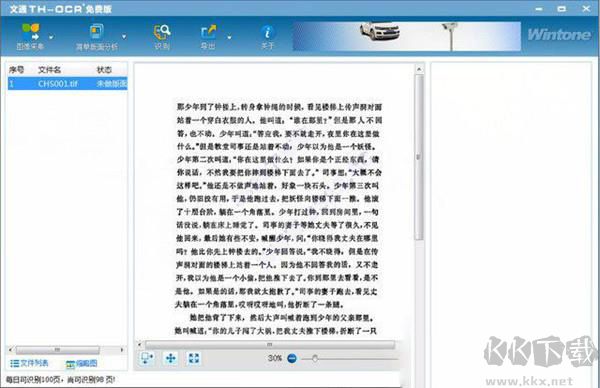This screenshot has width=600, height=388.
Task: Click the blue zoom-out minus button
Action: 292,359
